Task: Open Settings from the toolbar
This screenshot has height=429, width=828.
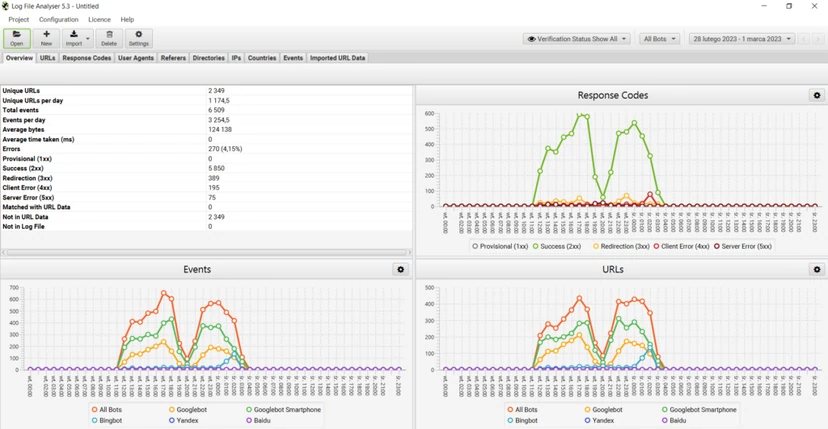Action: point(139,39)
